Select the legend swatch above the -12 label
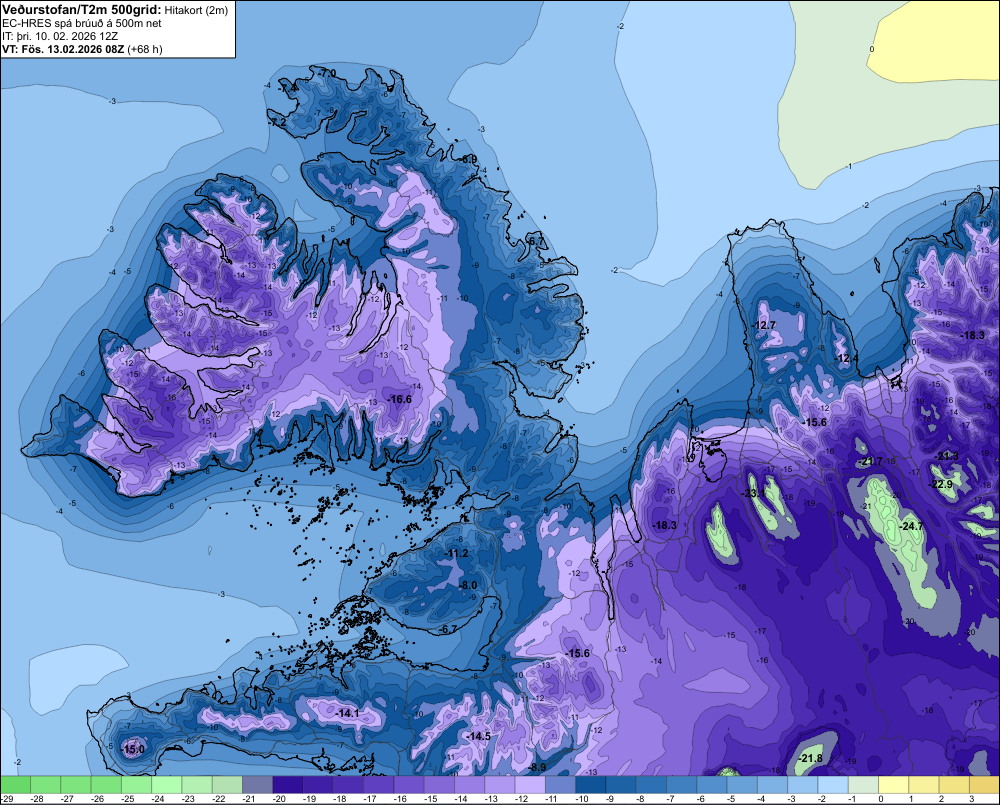Viewport: 1000px width, 805px height. point(530,784)
